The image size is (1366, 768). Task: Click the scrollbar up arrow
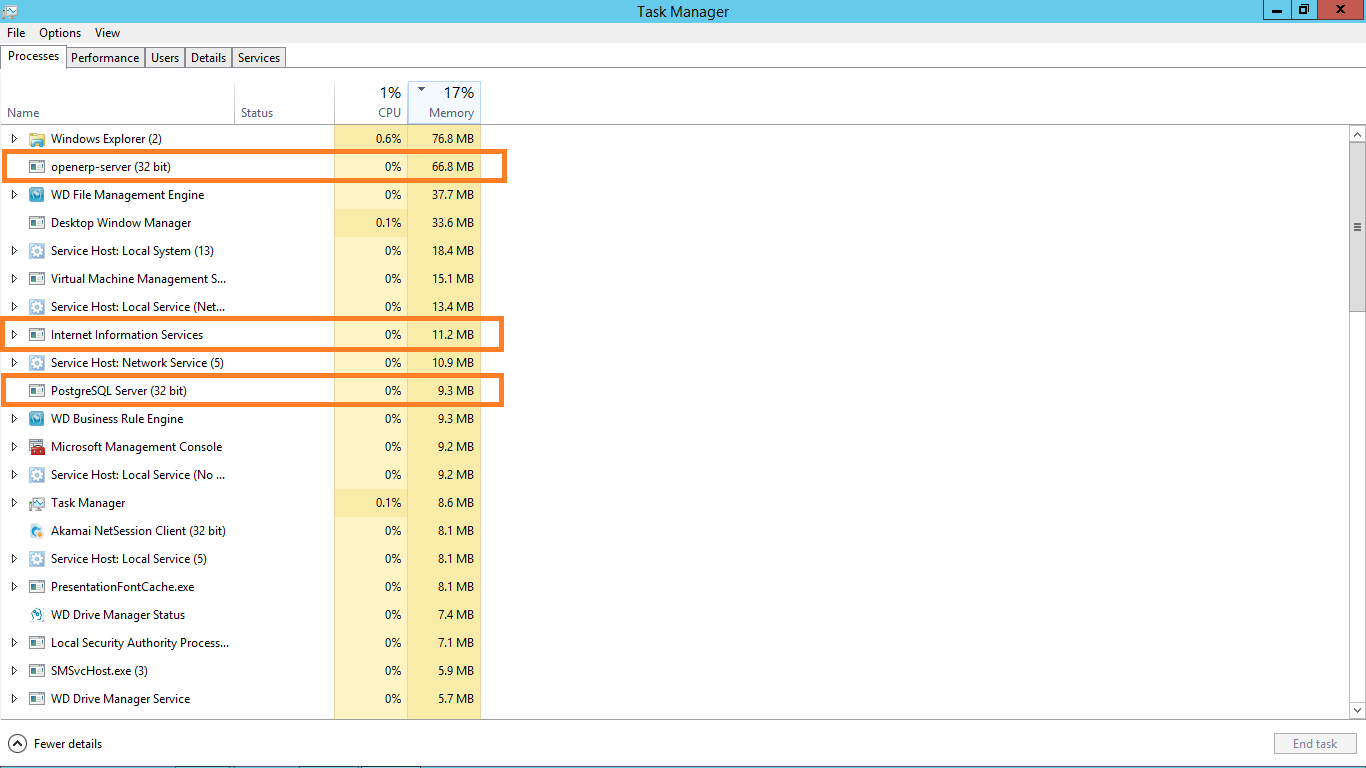point(1357,134)
